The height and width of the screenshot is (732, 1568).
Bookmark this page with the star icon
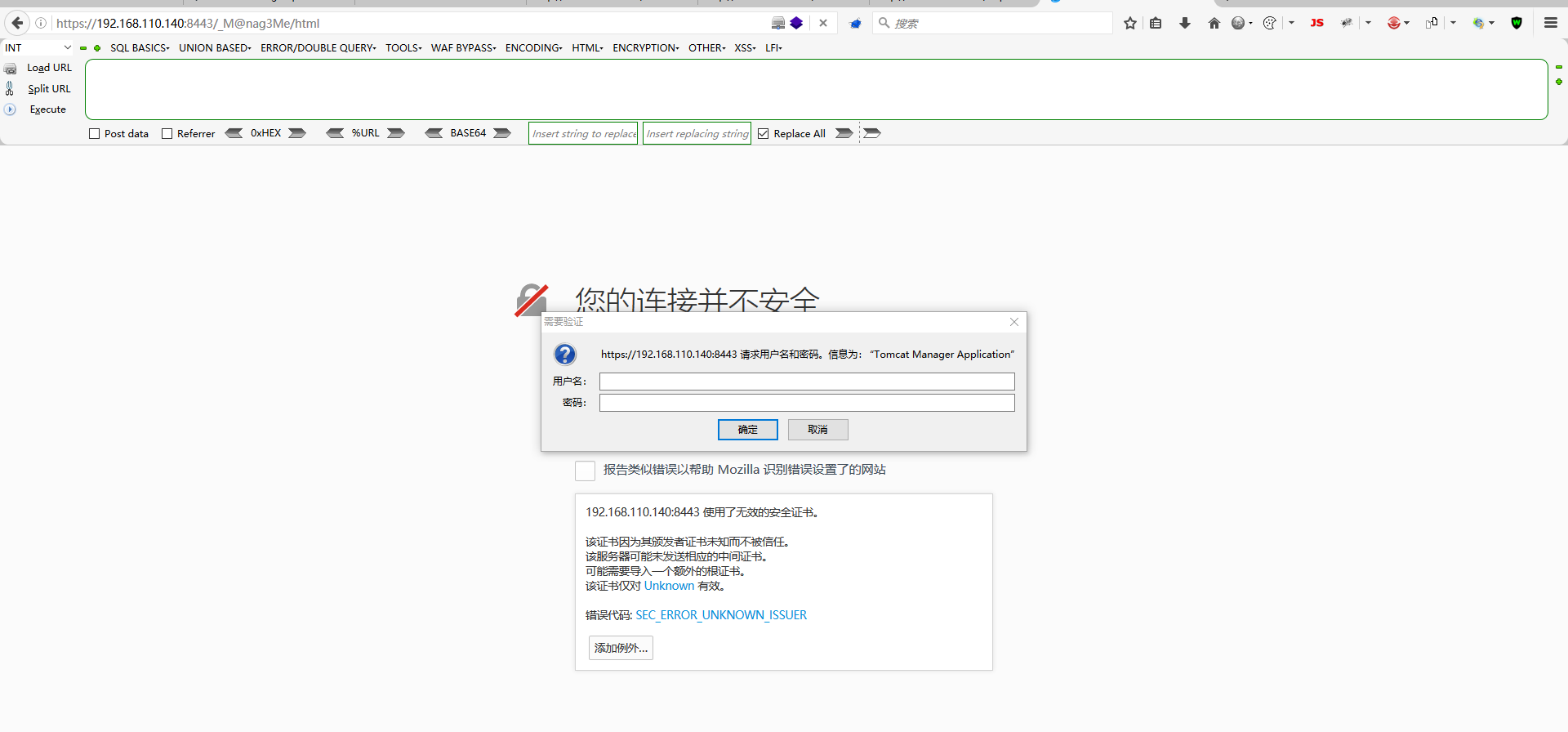pyautogui.click(x=1130, y=23)
